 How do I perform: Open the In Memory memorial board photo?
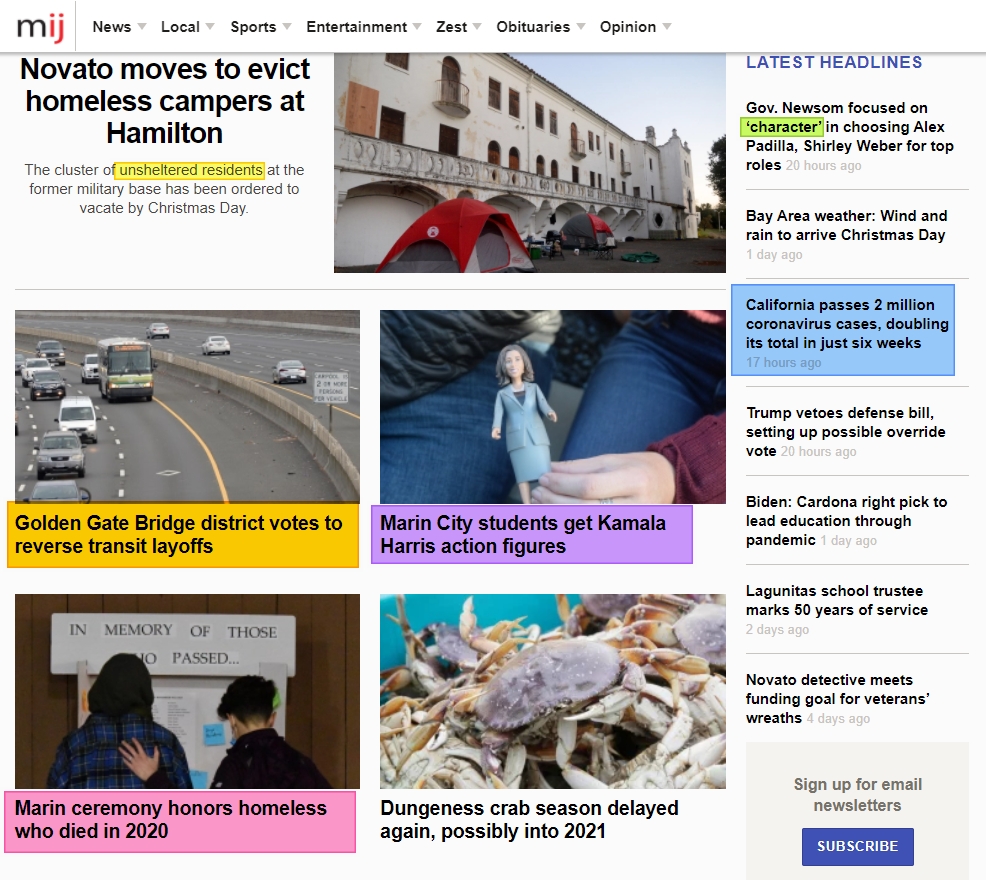tap(187, 691)
